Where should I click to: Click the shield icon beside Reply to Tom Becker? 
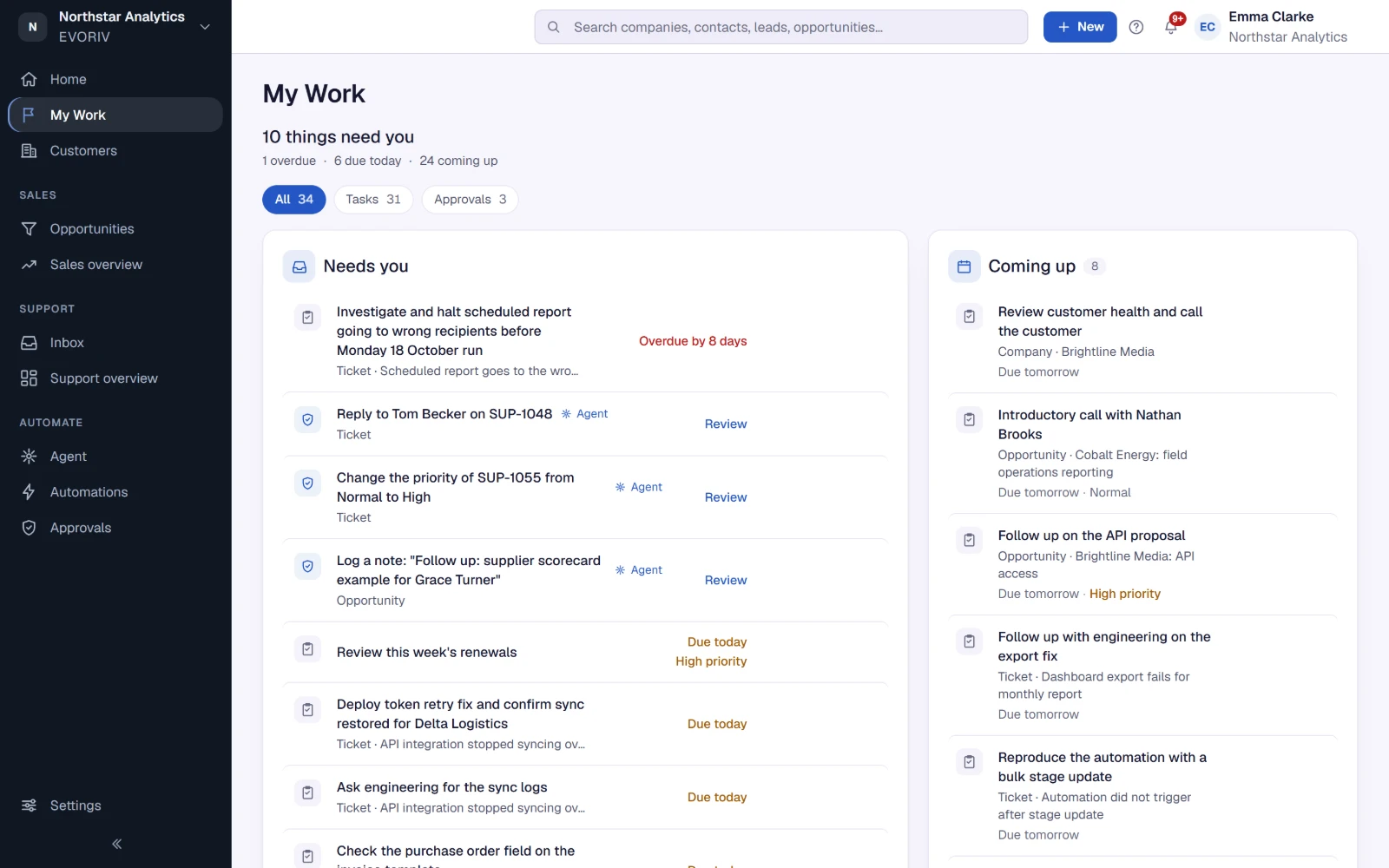(x=307, y=420)
